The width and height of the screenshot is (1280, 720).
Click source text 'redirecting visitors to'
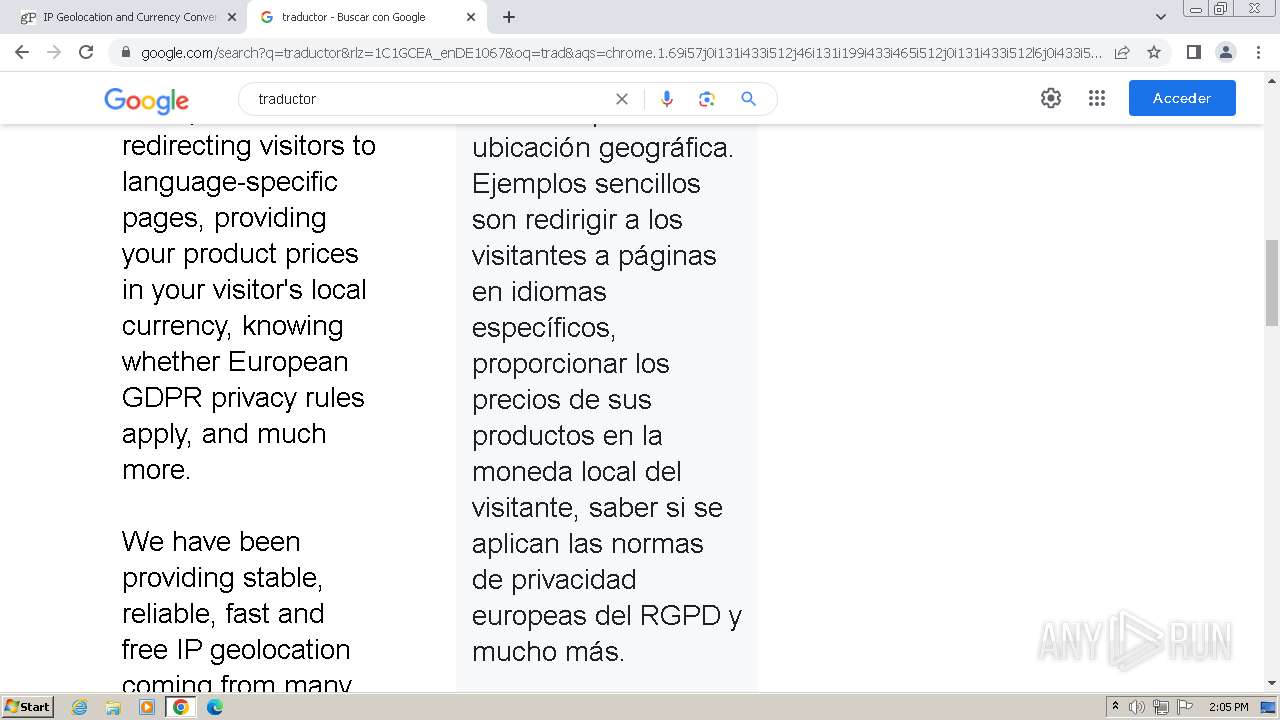(249, 146)
